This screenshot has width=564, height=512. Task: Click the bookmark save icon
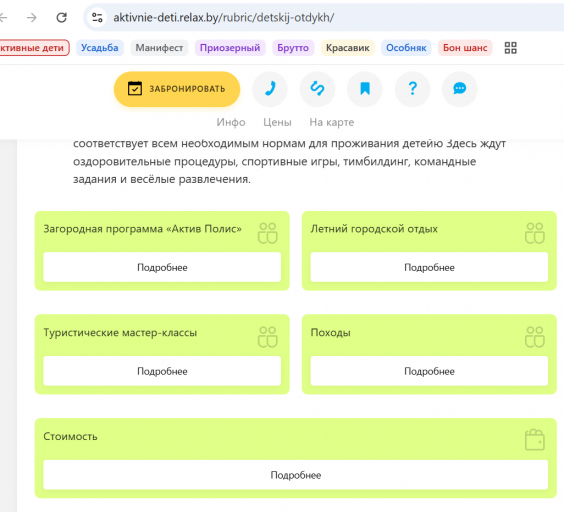click(x=365, y=89)
